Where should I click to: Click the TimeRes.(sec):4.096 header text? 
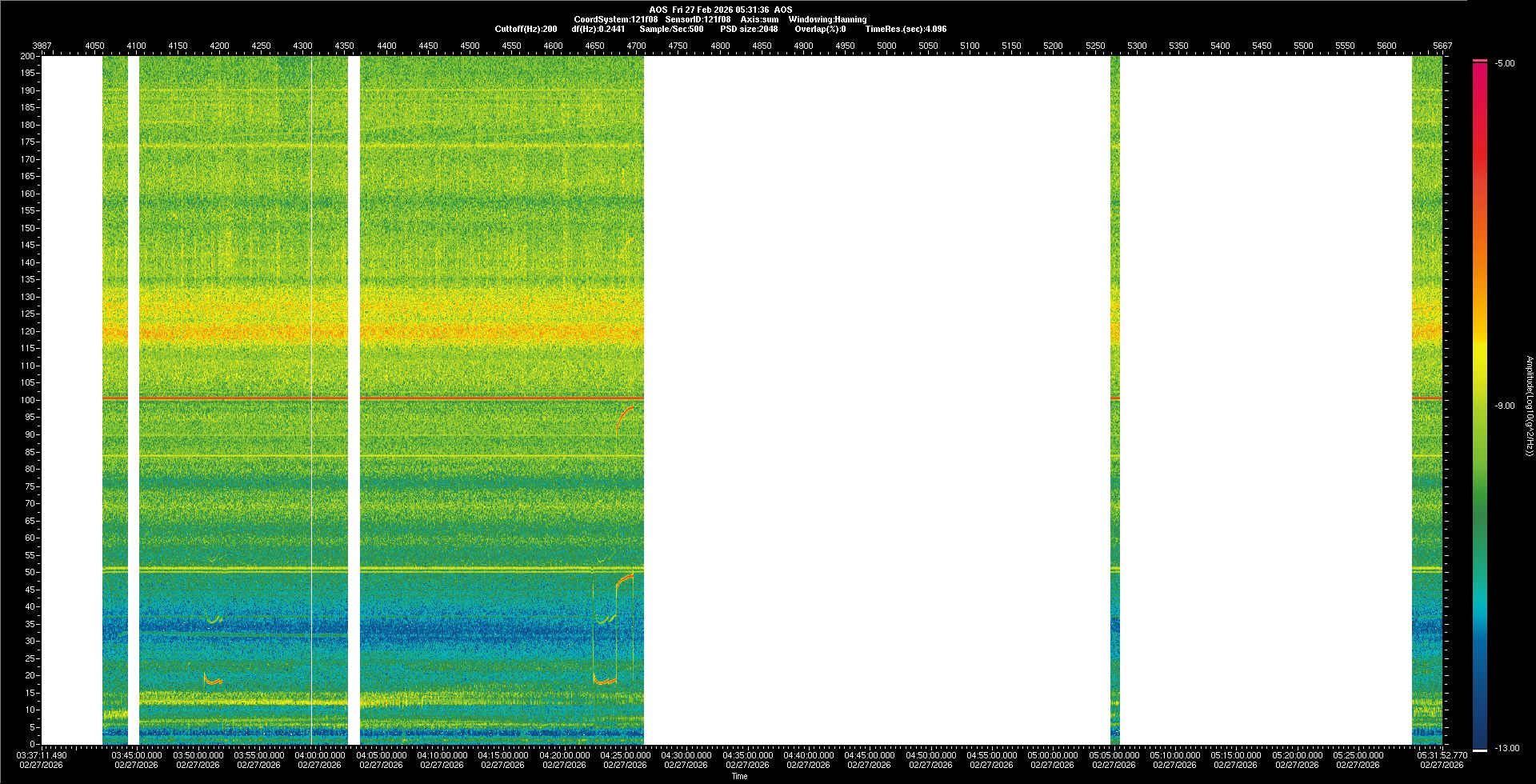click(x=905, y=29)
